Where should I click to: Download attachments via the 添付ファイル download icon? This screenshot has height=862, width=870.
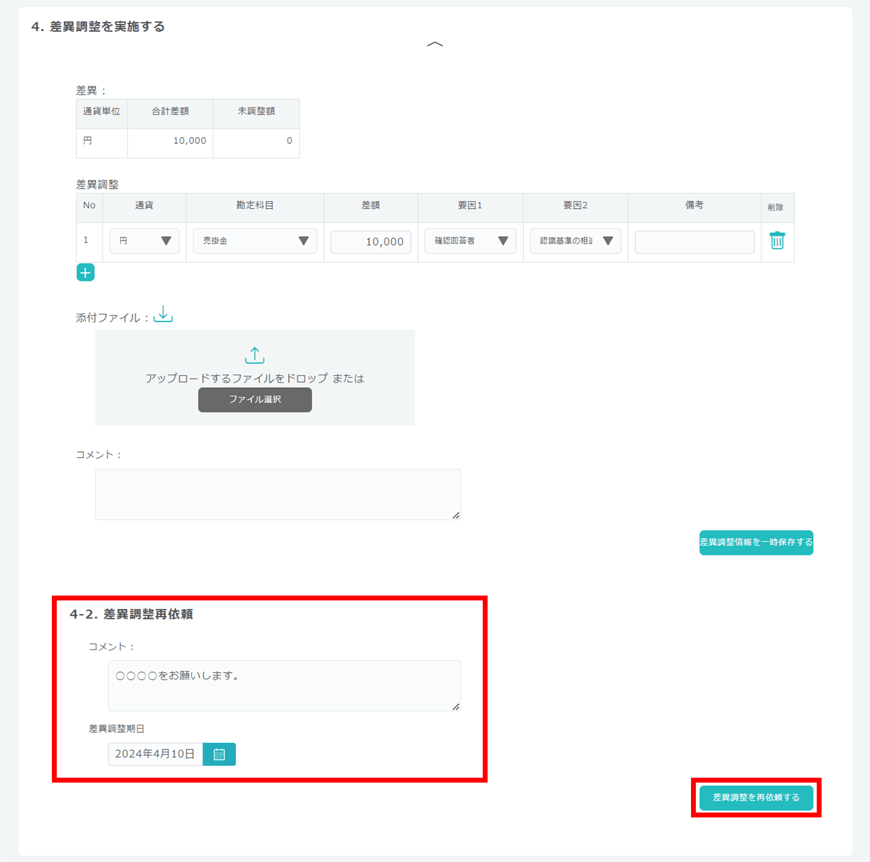click(x=163, y=315)
